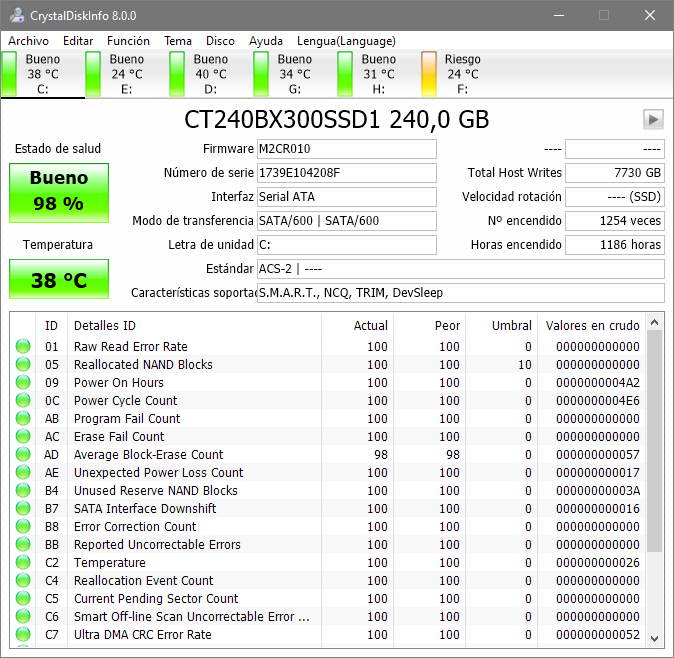Click status circle of Reallocated NAND Blocks
Image resolution: width=674 pixels, height=658 pixels.
point(23,364)
